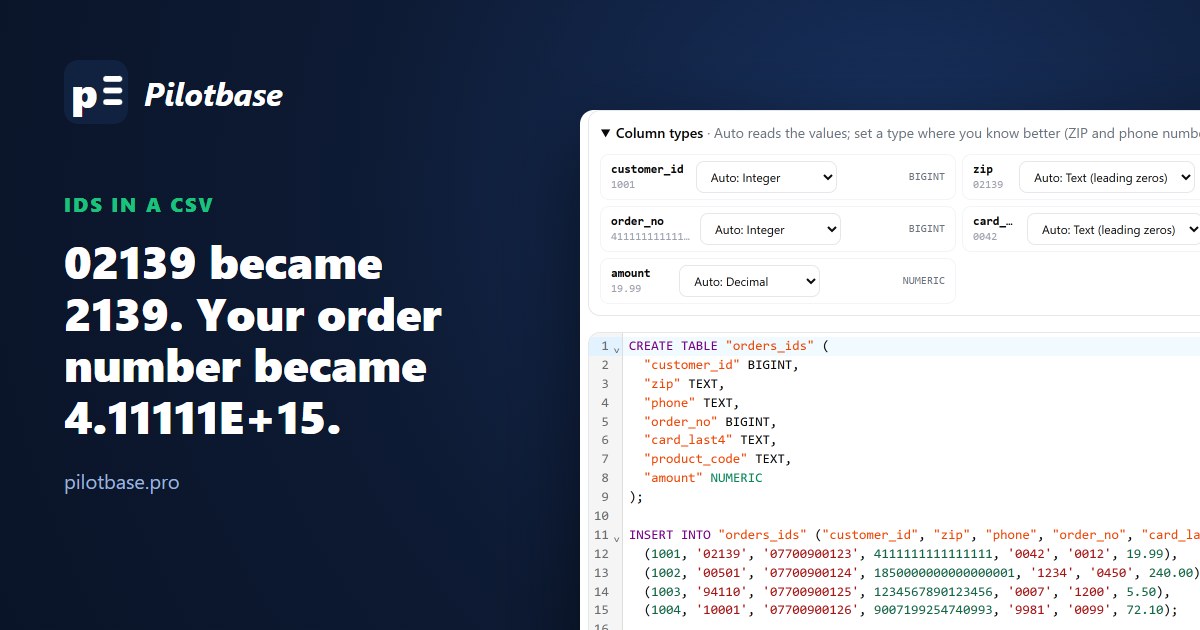Open the order_no type dropdown
This screenshot has height=630, width=1200.
[770, 230]
